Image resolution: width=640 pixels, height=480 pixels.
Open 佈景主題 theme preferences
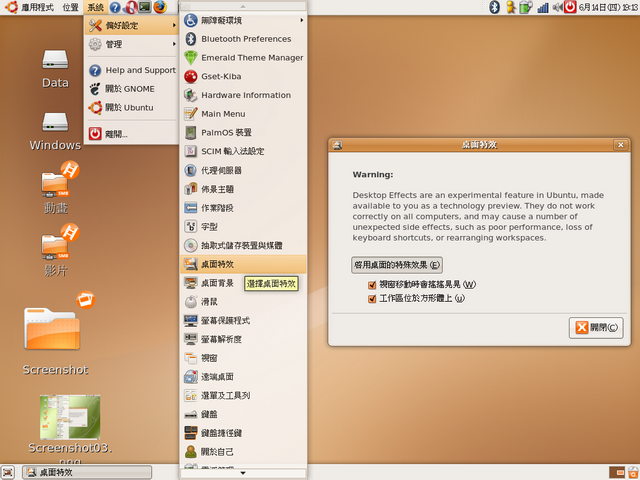[x=243, y=189]
